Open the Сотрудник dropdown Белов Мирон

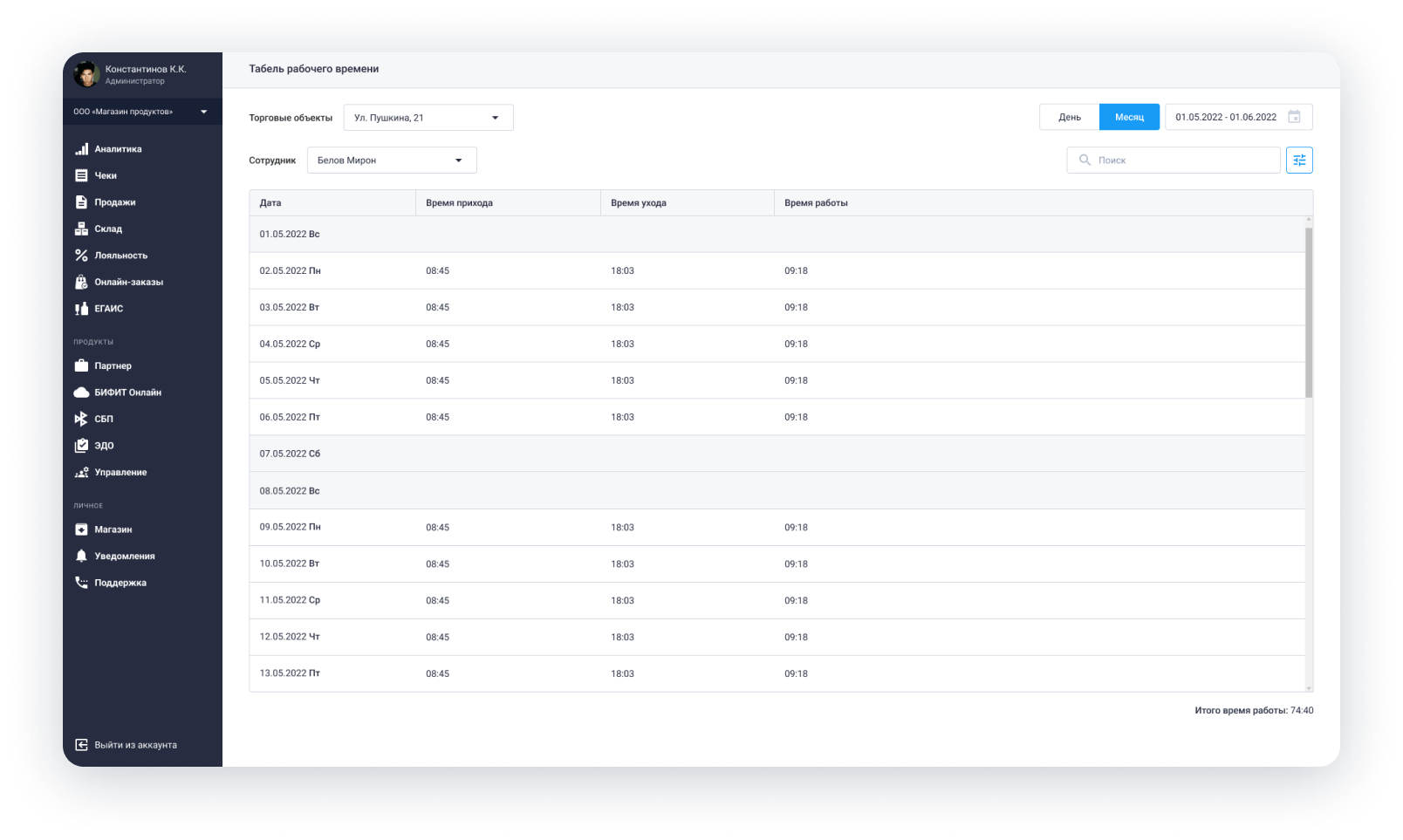pyautogui.click(x=392, y=160)
